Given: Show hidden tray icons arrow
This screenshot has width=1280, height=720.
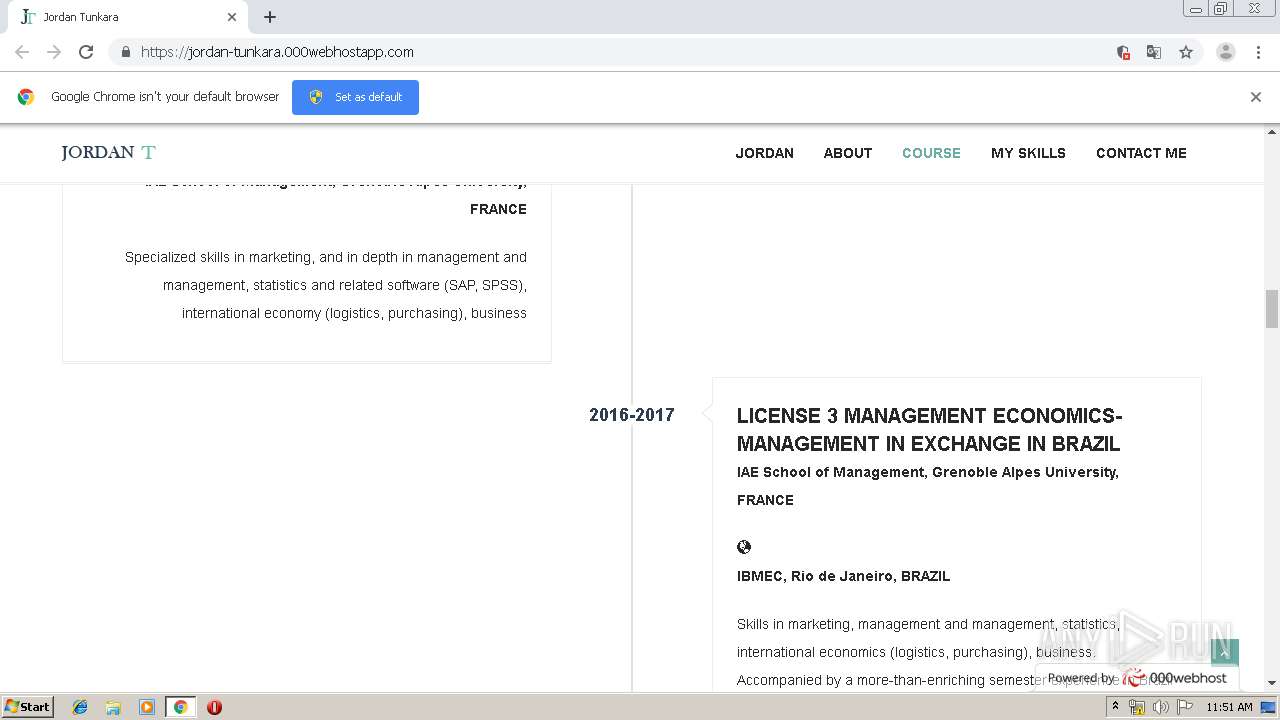Looking at the screenshot, I should (1115, 707).
